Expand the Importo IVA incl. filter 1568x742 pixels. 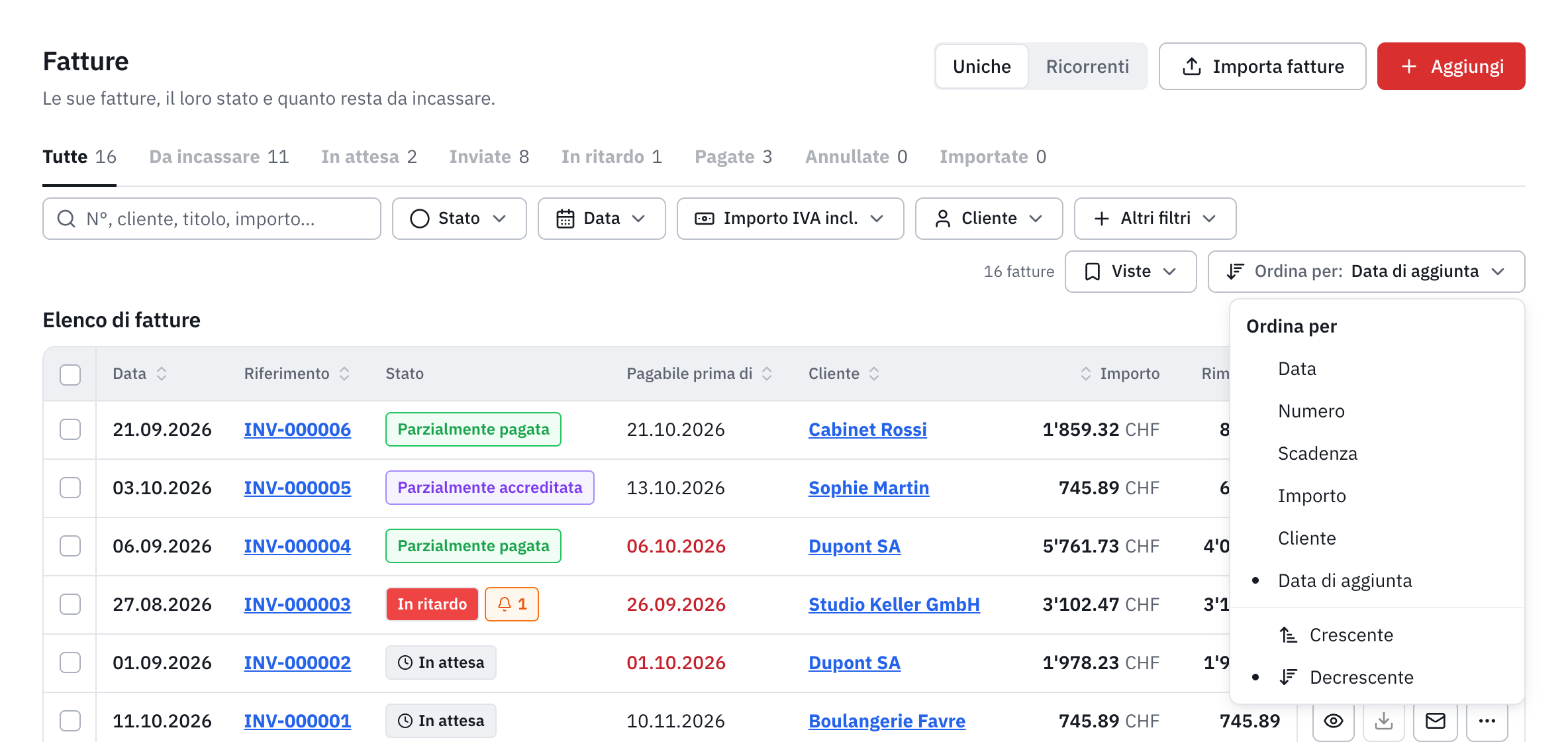point(790,219)
